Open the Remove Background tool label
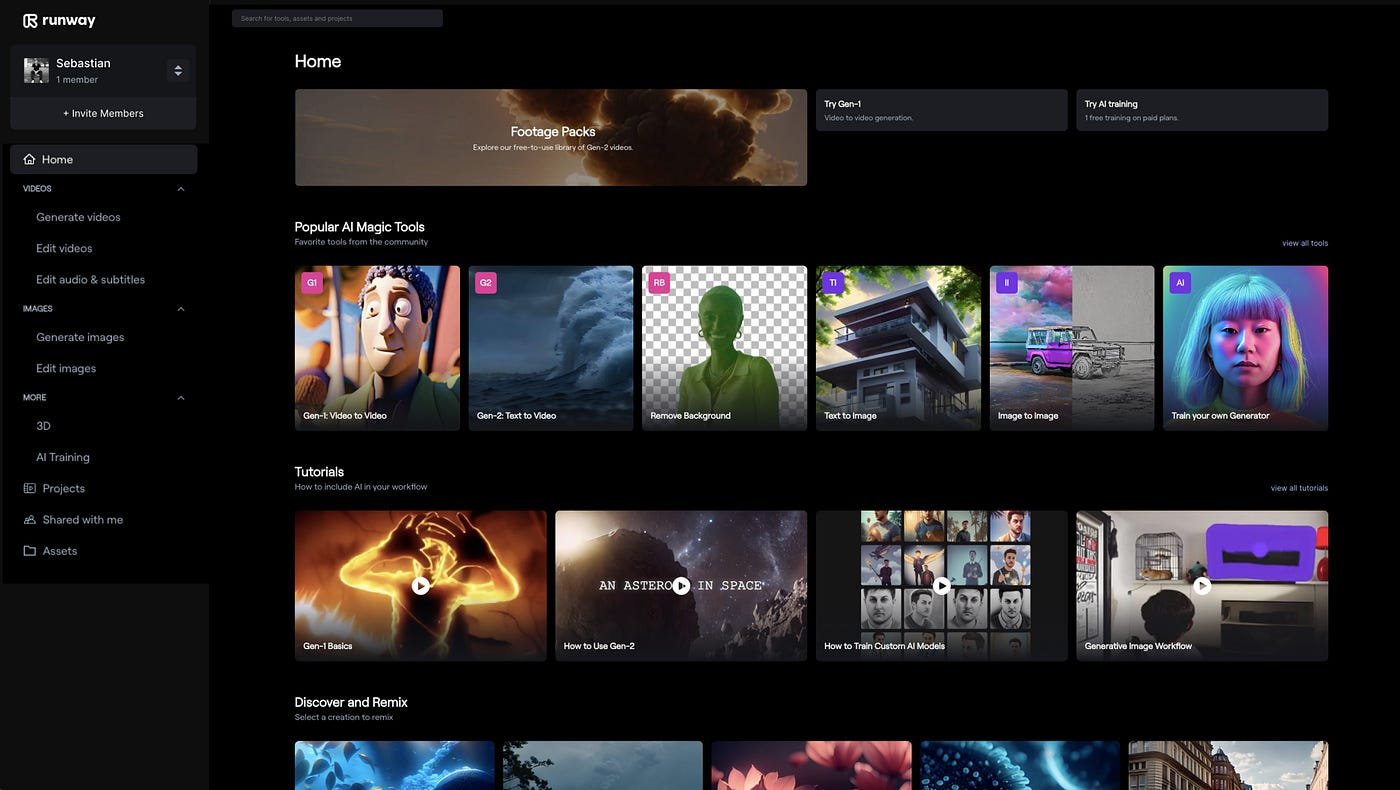This screenshot has width=1400, height=790. (x=691, y=416)
